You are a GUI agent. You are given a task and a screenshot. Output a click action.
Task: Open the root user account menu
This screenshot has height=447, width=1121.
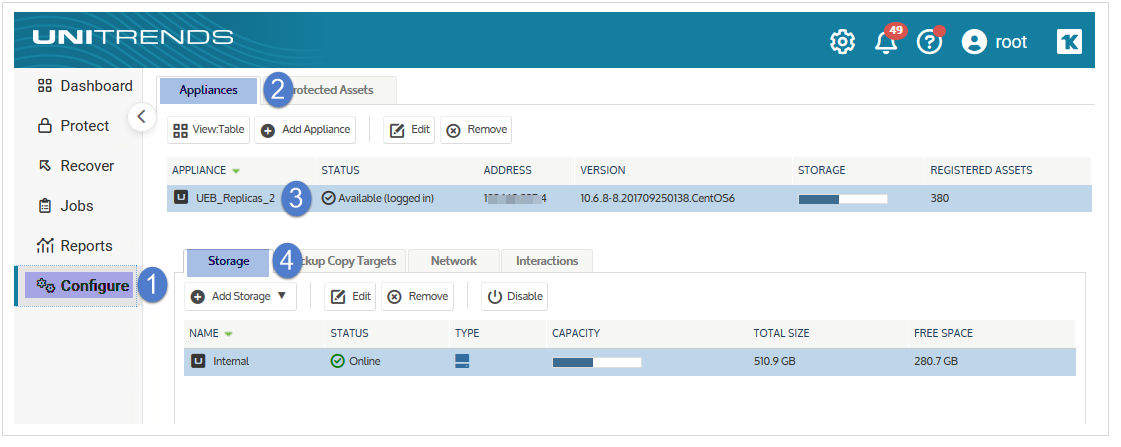coord(994,42)
